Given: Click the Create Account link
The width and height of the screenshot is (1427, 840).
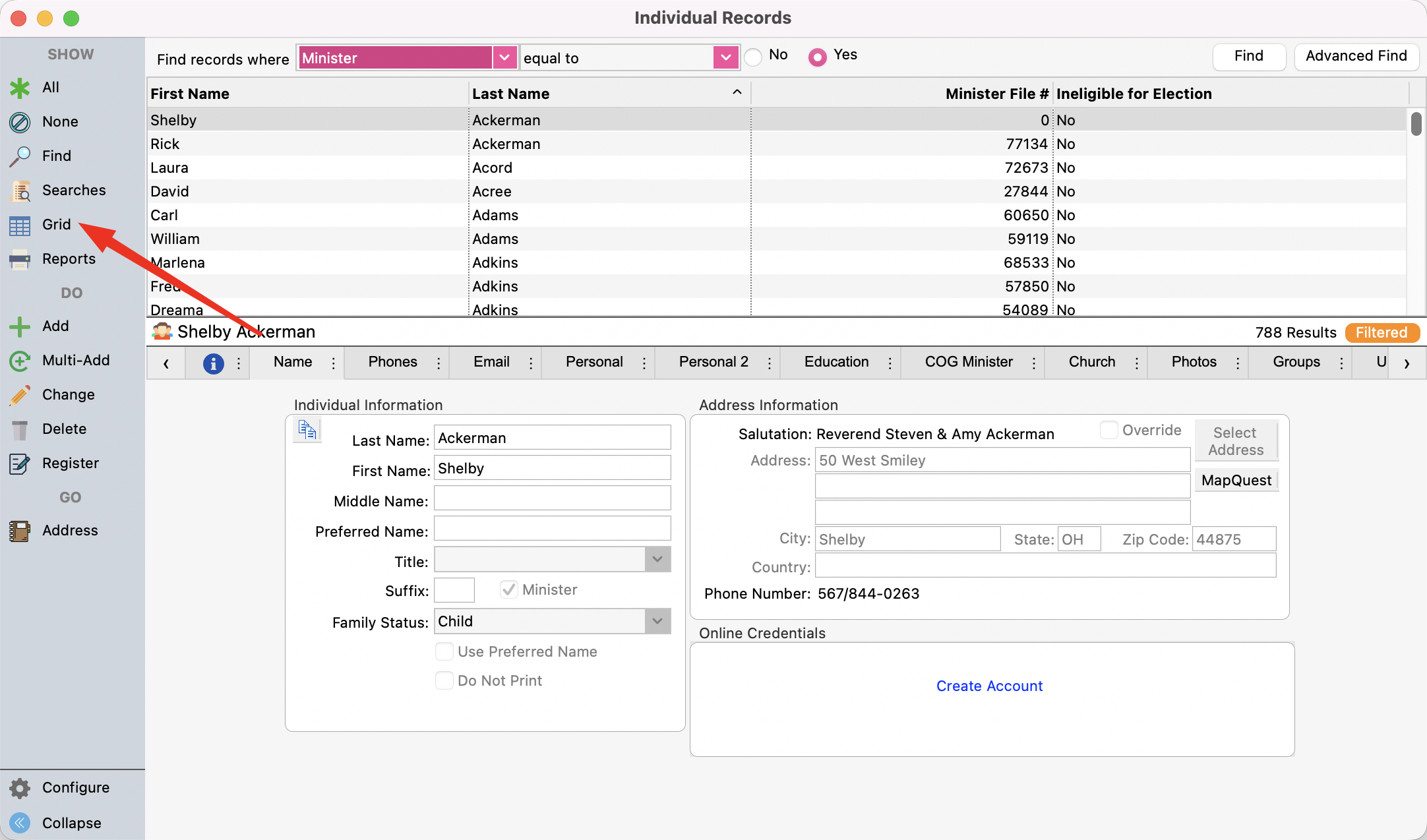Looking at the screenshot, I should (x=990, y=686).
